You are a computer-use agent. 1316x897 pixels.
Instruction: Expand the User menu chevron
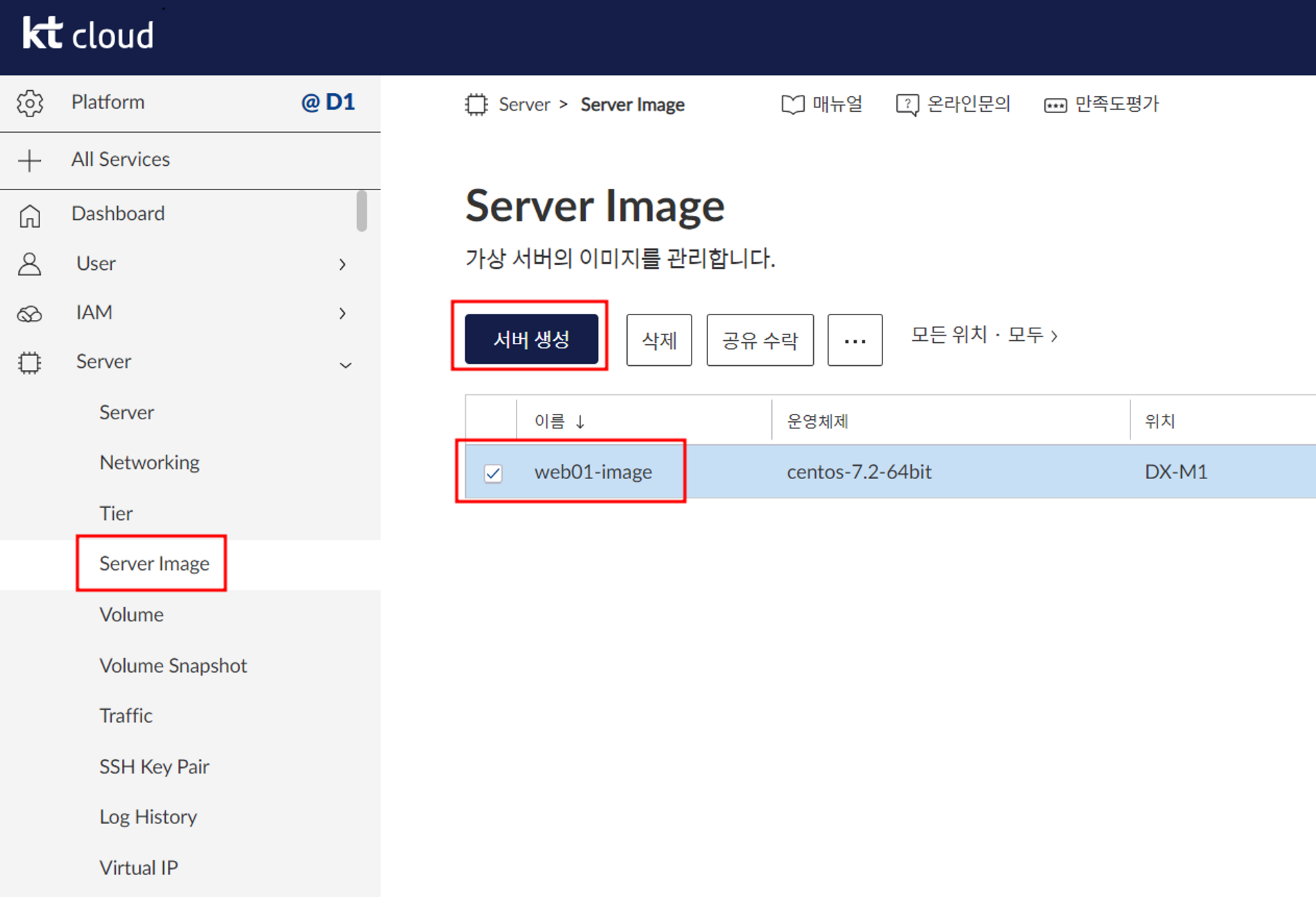coord(342,265)
